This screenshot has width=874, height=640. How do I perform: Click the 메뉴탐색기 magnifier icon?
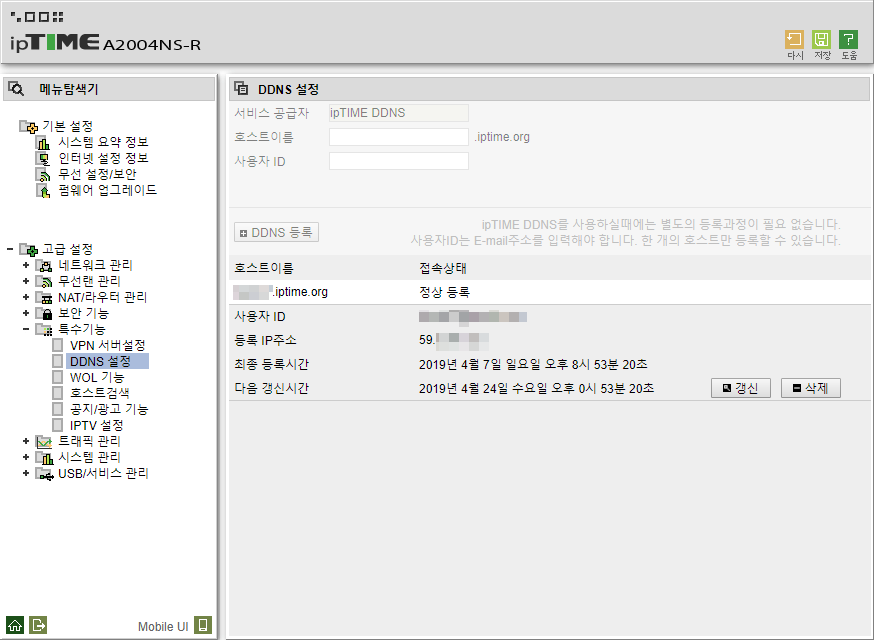[x=16, y=89]
